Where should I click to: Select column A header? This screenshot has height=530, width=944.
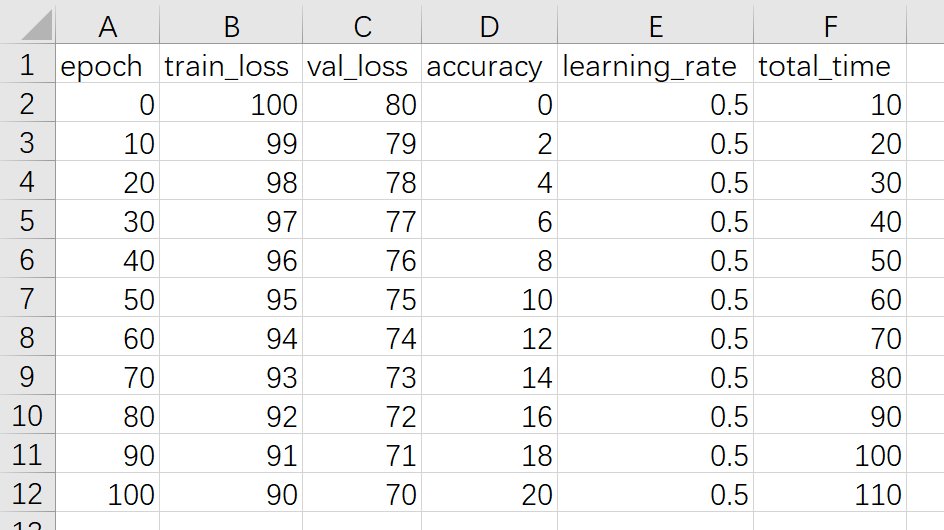coord(107,25)
